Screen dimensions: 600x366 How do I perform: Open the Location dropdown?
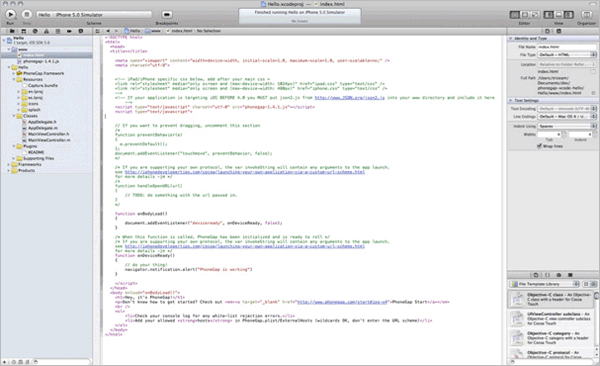click(x=567, y=64)
